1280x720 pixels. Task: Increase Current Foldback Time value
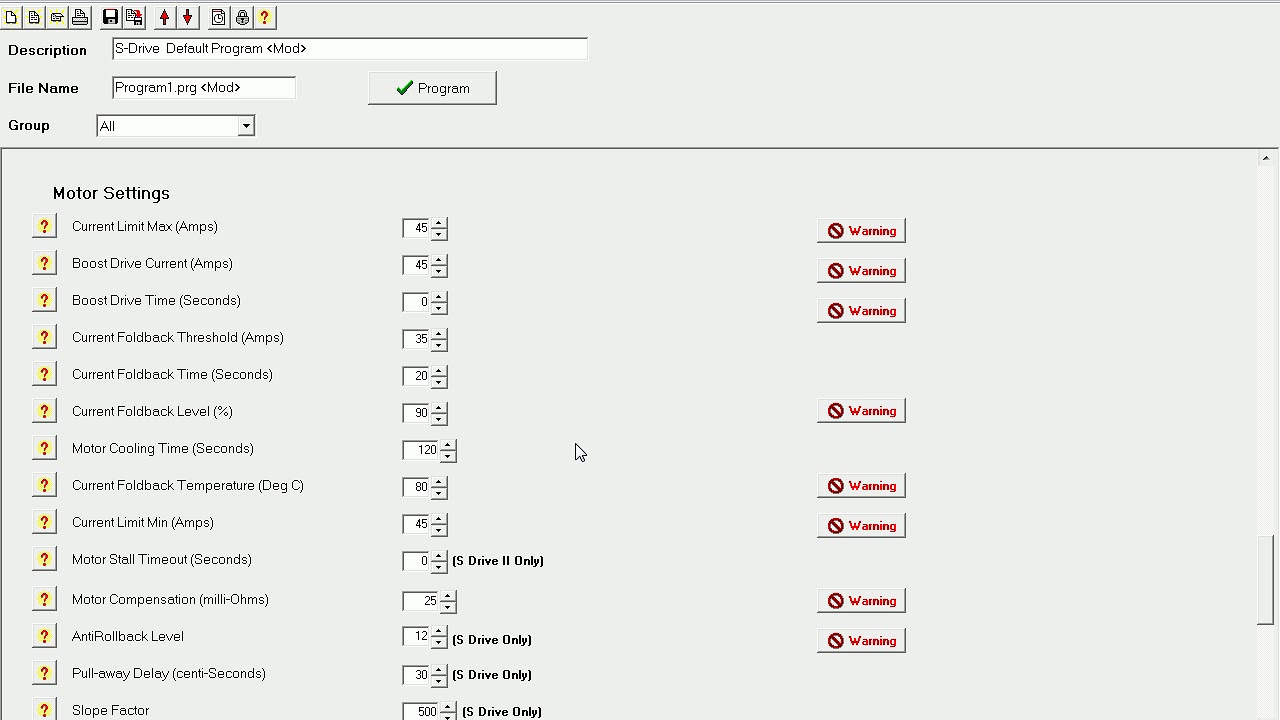(439, 371)
